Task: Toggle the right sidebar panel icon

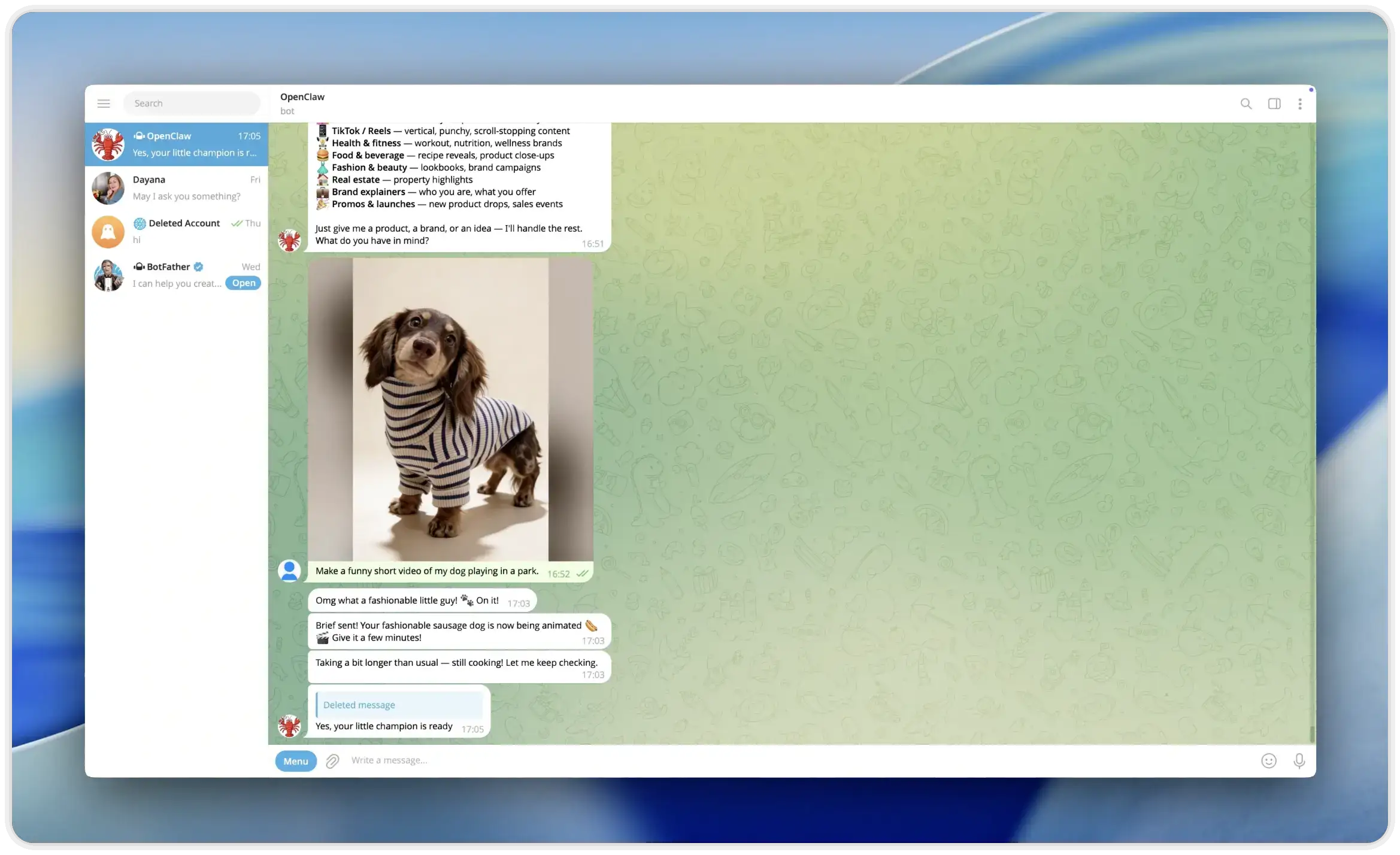Action: [x=1274, y=104]
